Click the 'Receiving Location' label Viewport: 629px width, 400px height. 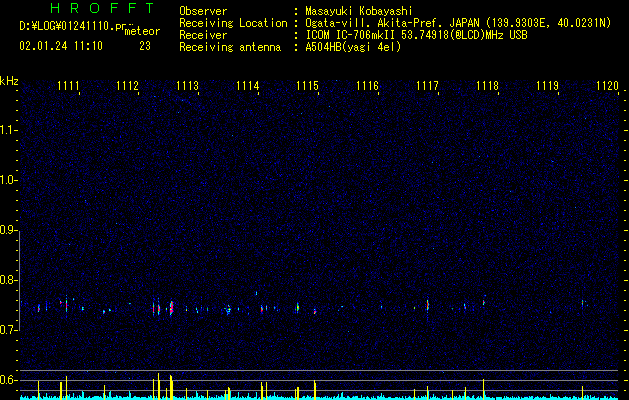tap(233, 23)
